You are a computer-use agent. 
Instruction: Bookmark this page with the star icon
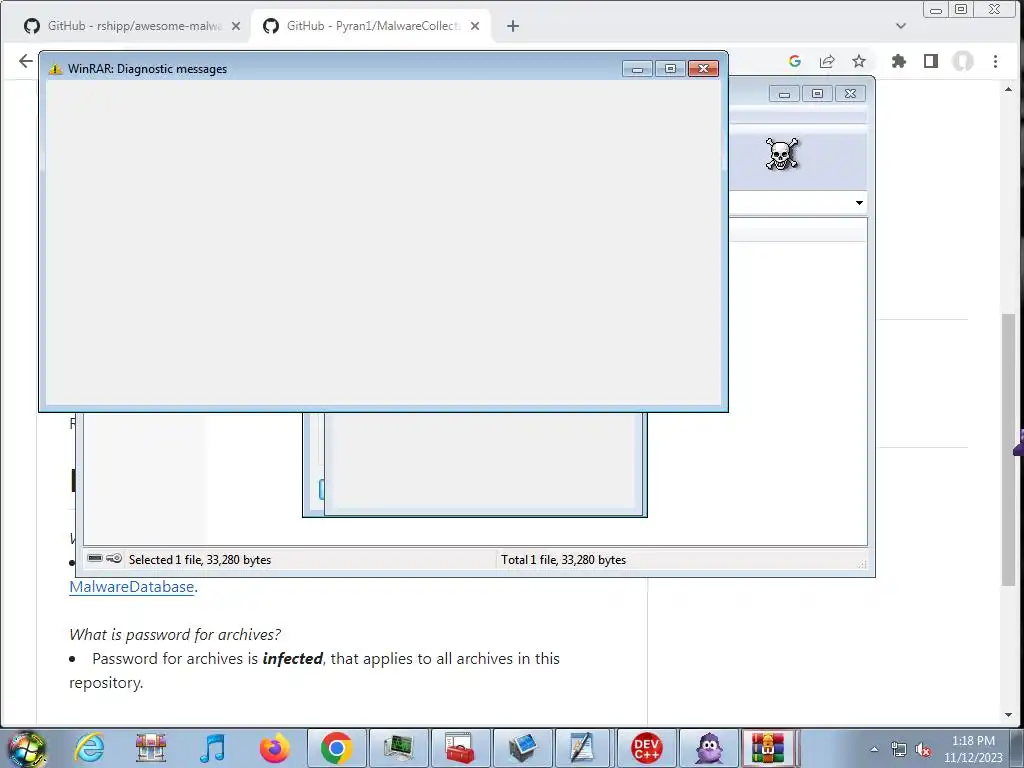tap(859, 61)
